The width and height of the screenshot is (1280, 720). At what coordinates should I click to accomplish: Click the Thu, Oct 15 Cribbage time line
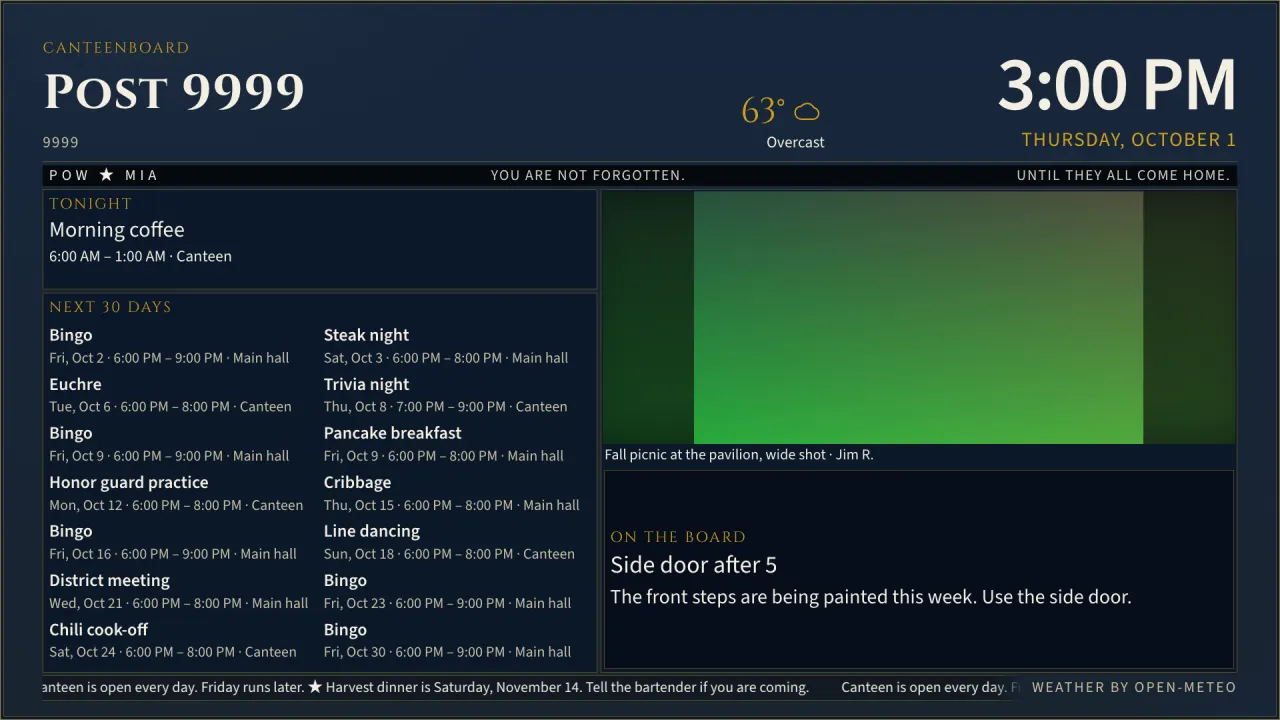[x=452, y=505]
